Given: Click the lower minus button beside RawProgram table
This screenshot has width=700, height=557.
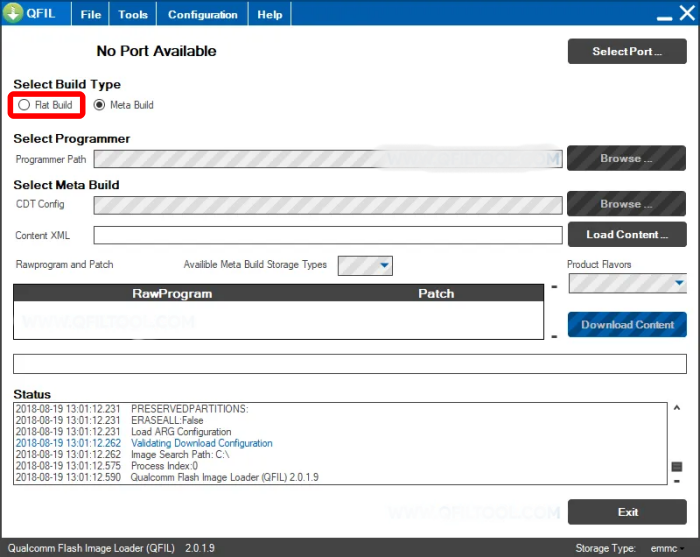Looking at the screenshot, I should 554,337.
